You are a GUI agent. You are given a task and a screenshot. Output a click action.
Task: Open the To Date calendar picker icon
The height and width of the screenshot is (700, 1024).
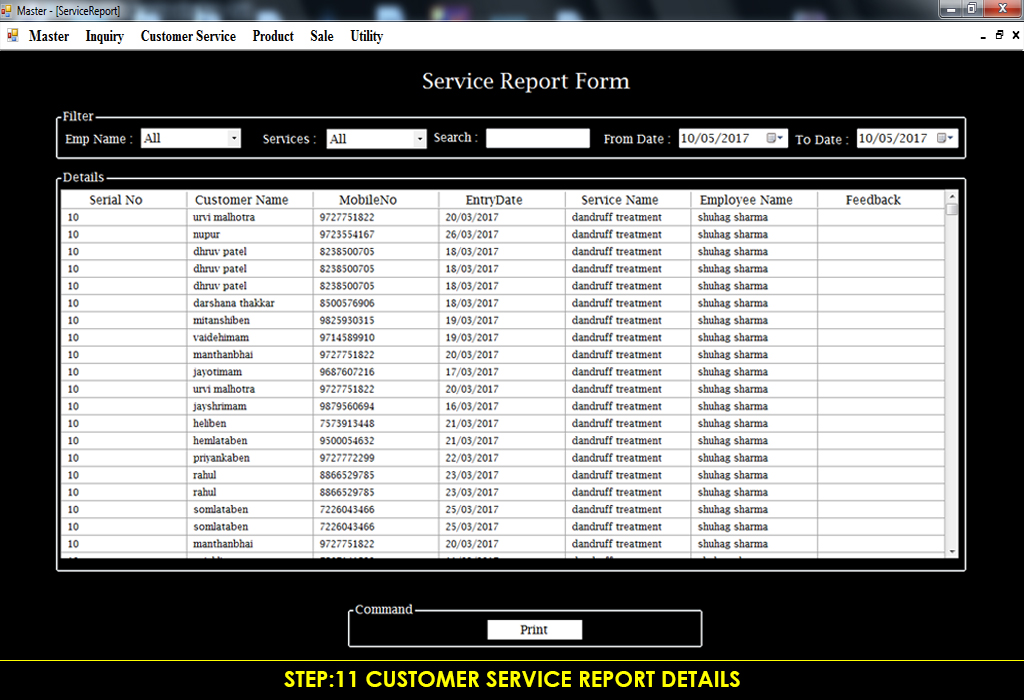(945, 138)
